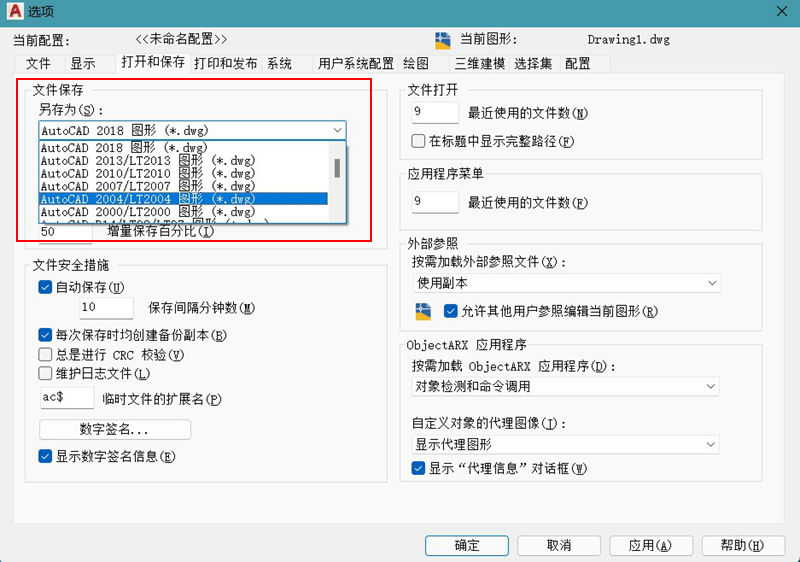Click the drawing icon beside 当前图形
This screenshot has width=800, height=562.
(x=442, y=40)
